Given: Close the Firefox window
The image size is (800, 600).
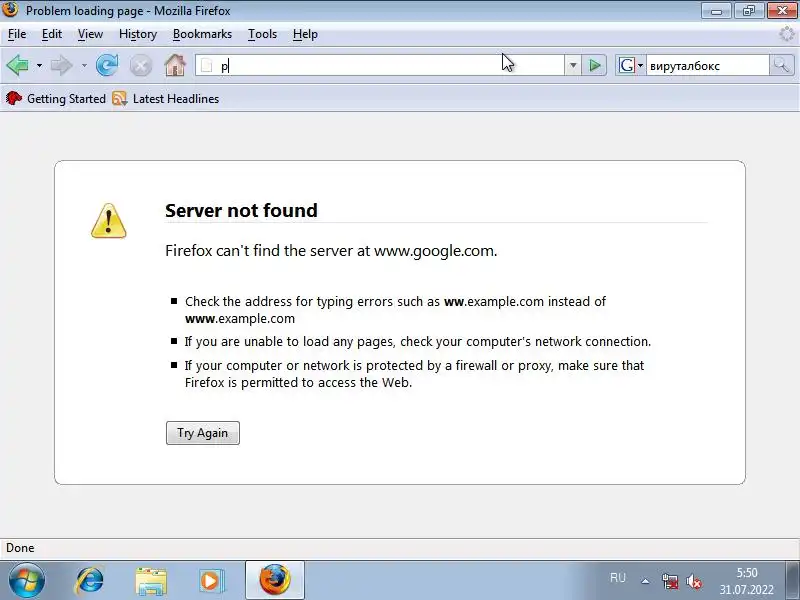Looking at the screenshot, I should [x=782, y=10].
